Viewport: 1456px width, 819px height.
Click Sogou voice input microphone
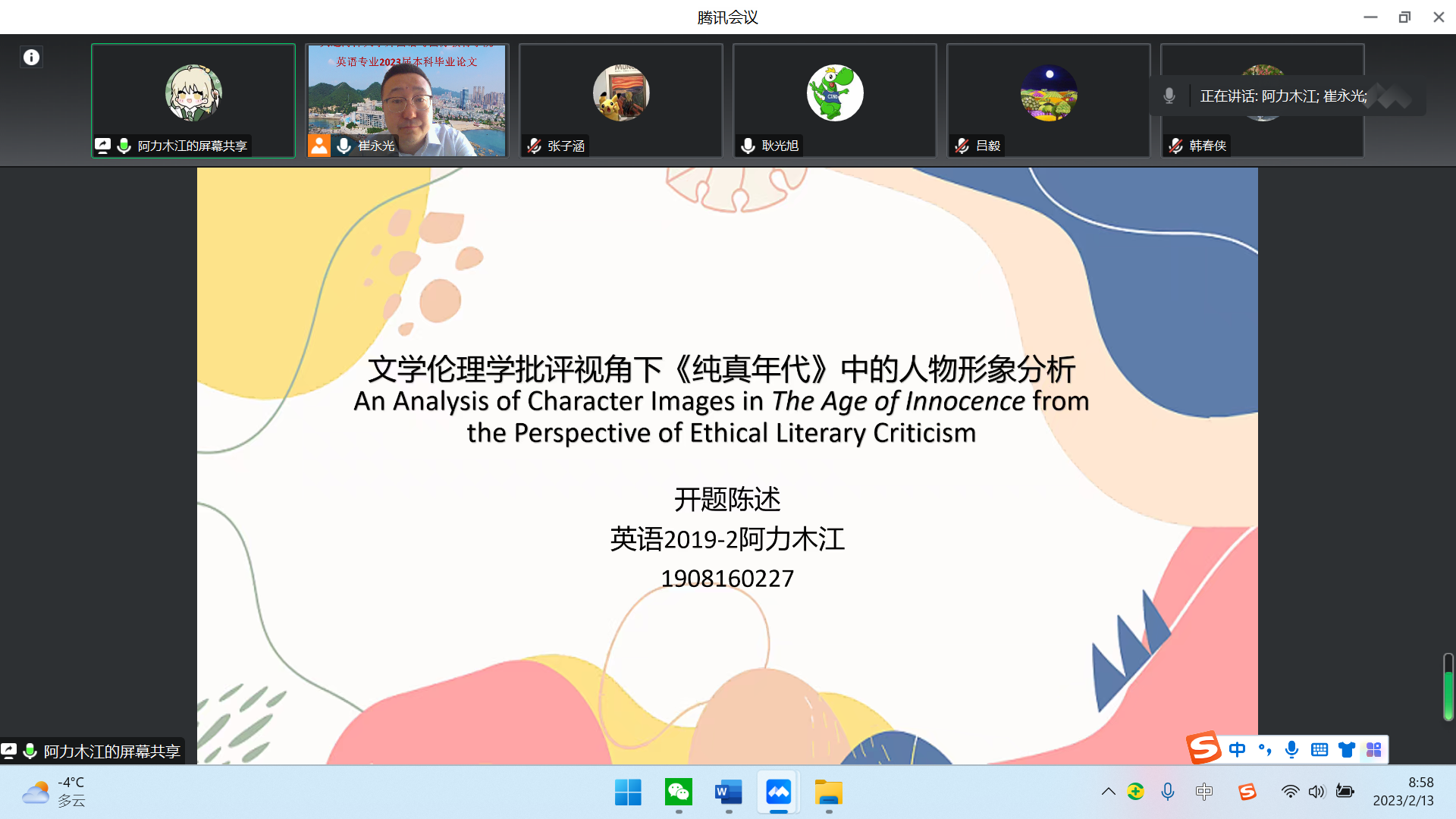pyautogui.click(x=1291, y=750)
